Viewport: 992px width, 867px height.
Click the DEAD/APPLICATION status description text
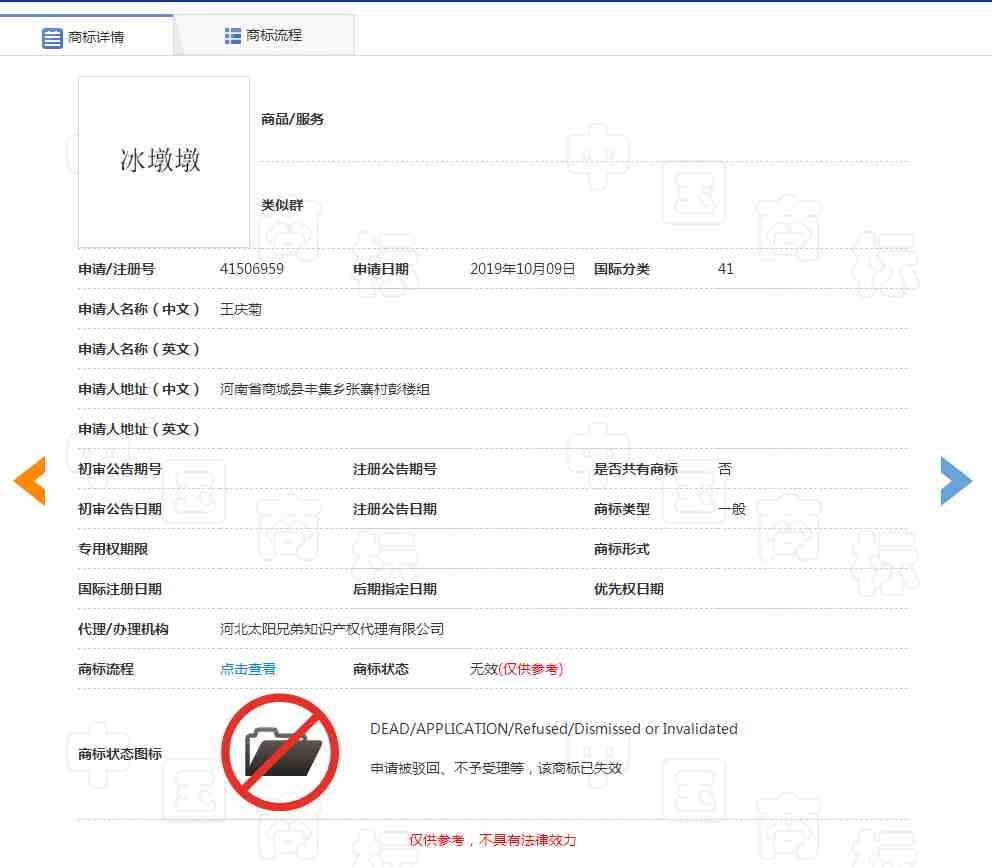[554, 729]
